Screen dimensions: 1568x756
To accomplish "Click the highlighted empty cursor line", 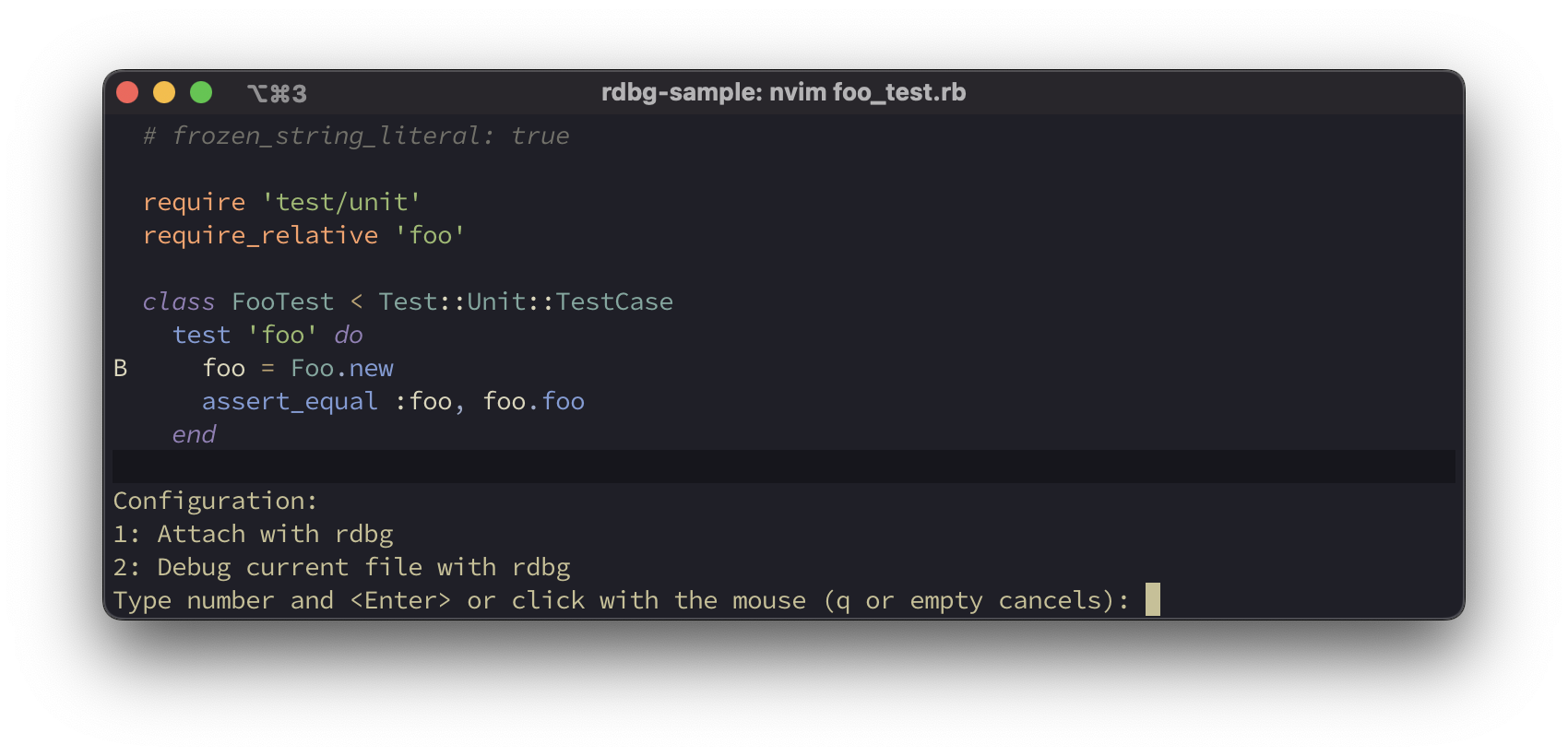I will (783, 467).
